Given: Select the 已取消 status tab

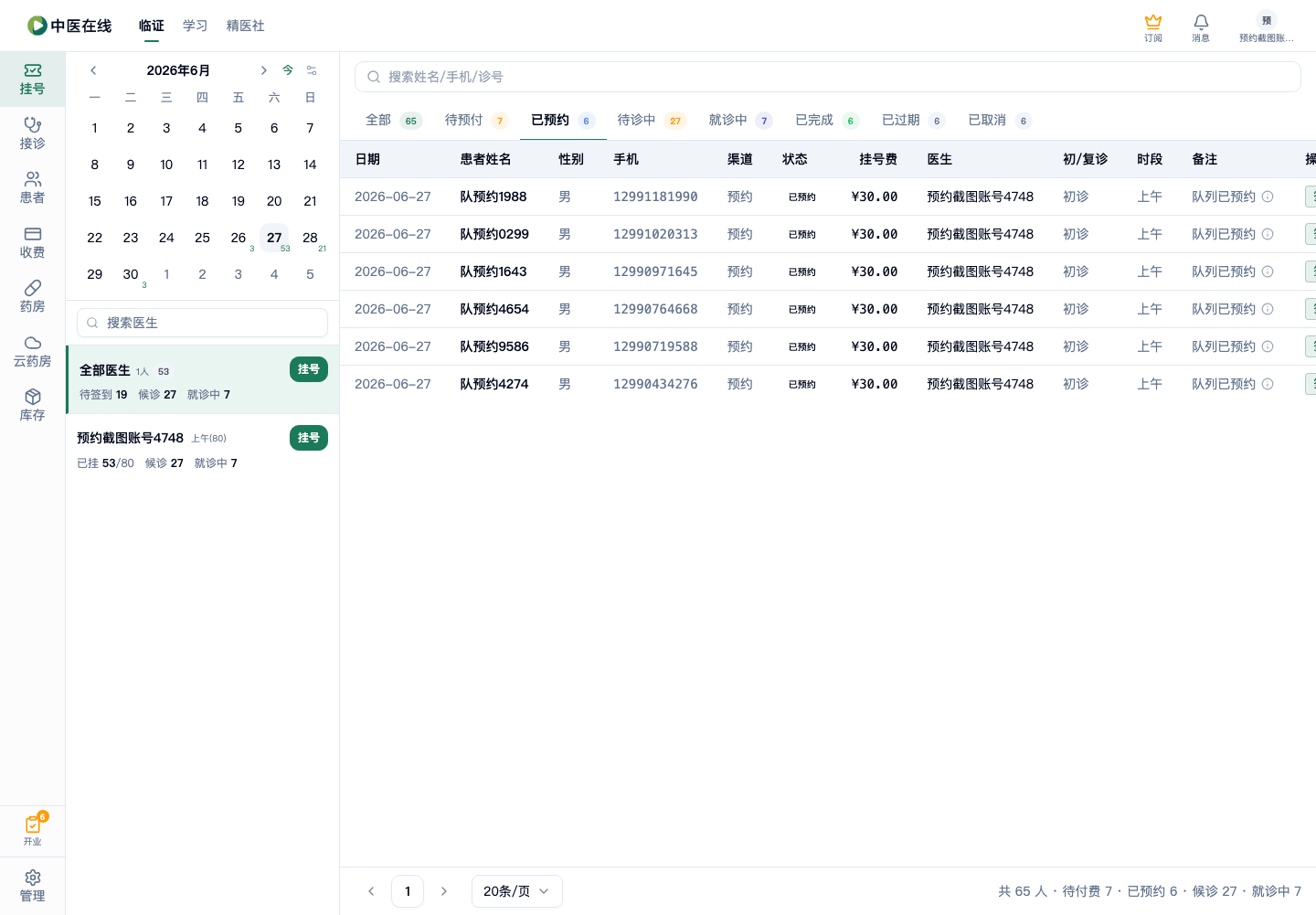Looking at the screenshot, I should [x=1000, y=121].
